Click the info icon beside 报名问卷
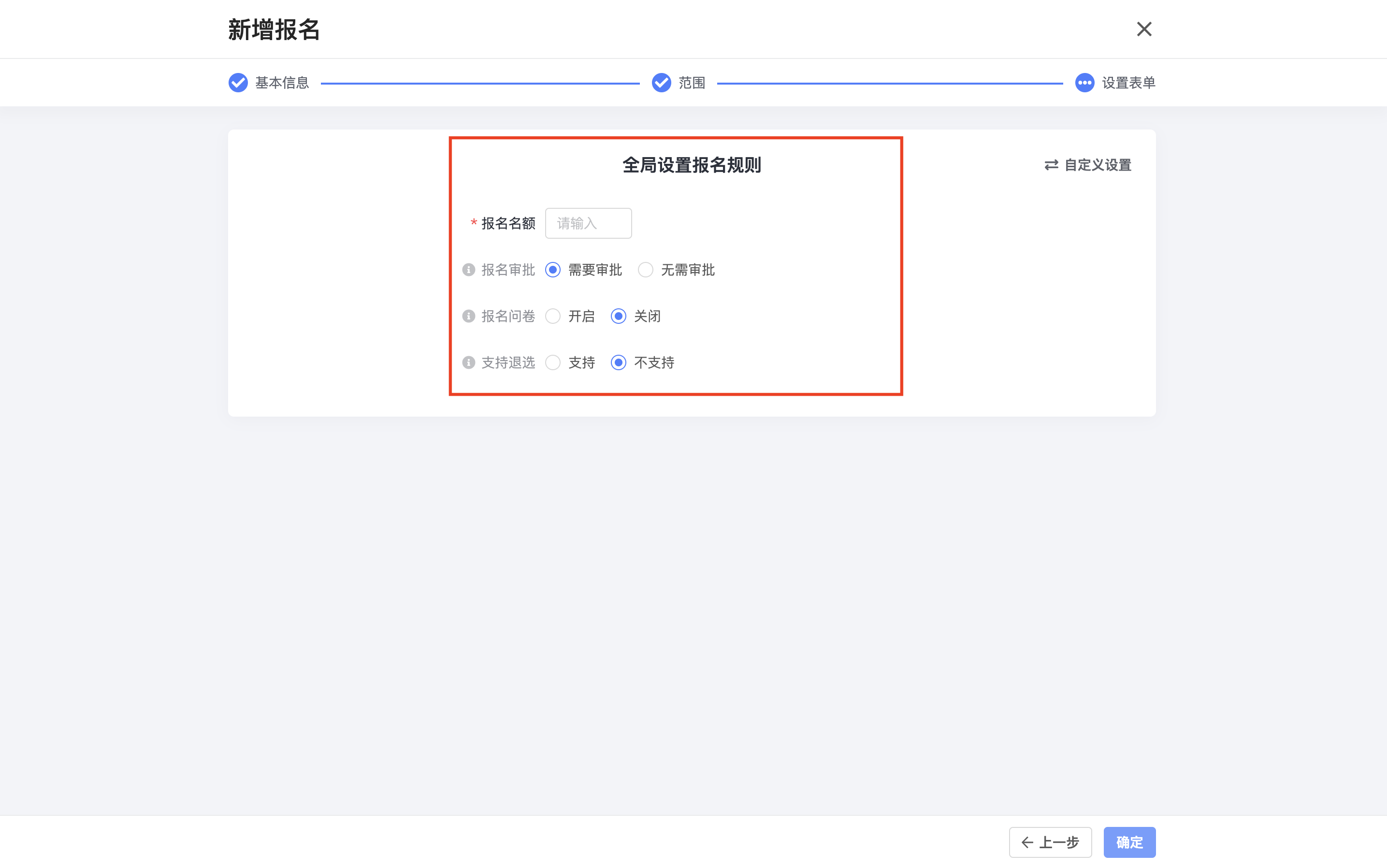 468,316
